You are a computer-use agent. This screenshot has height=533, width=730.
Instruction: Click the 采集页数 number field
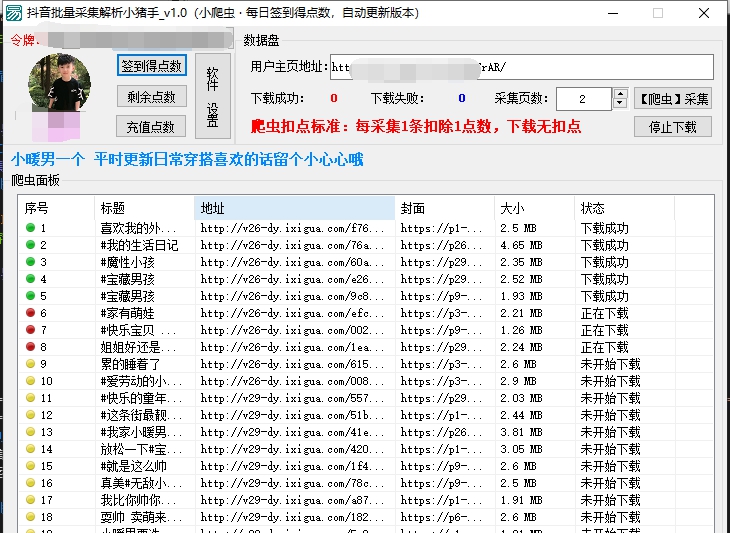pos(583,99)
